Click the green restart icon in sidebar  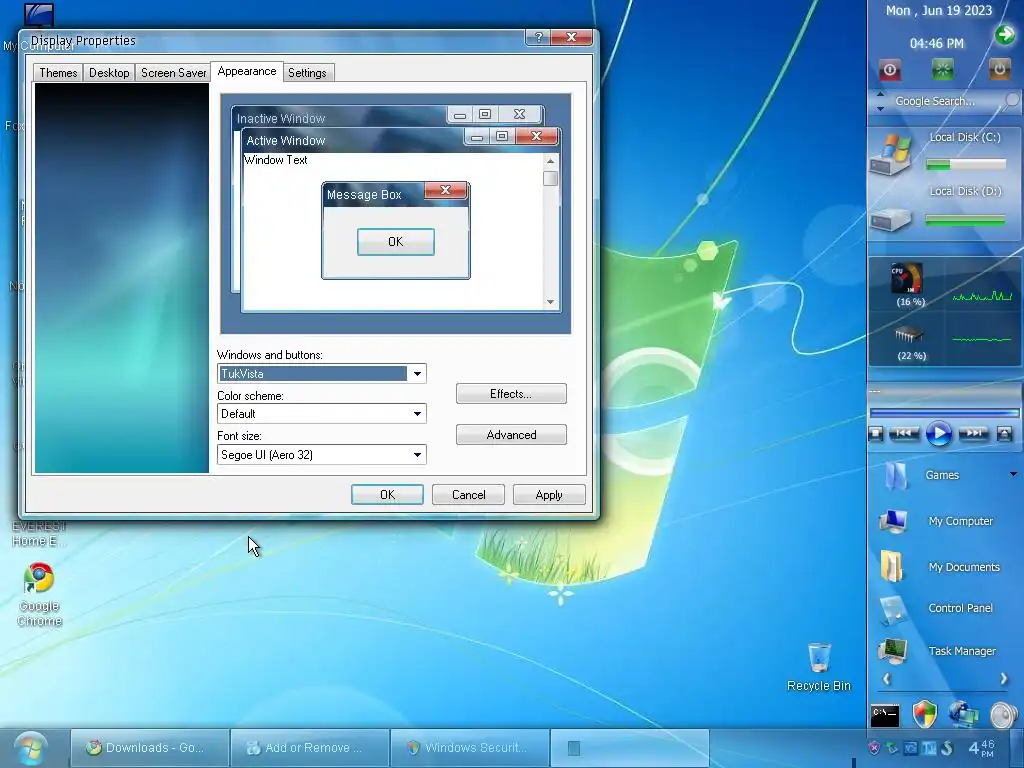pyautogui.click(x=942, y=69)
